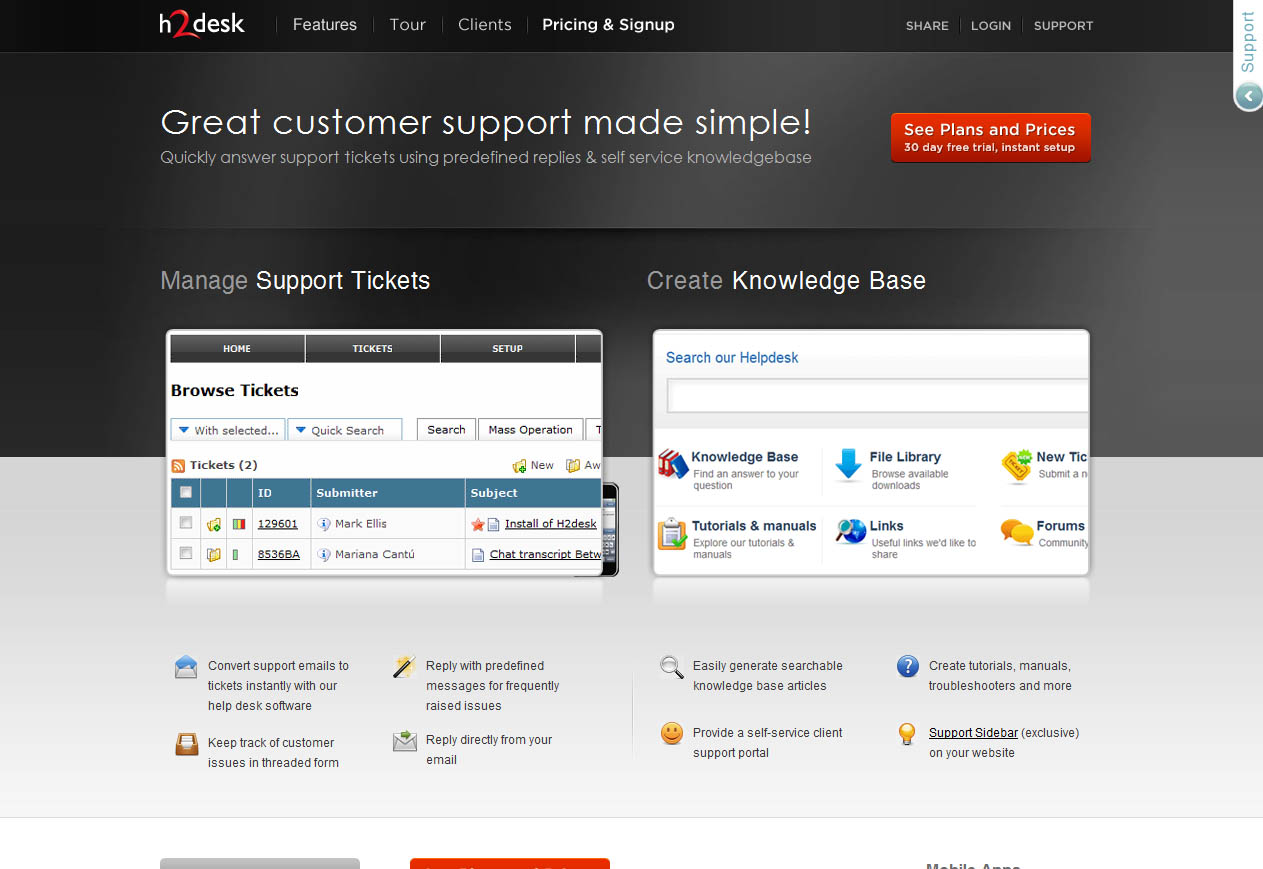Click the New ticket icon
Viewport: 1263px width, 869px height.
(519, 466)
